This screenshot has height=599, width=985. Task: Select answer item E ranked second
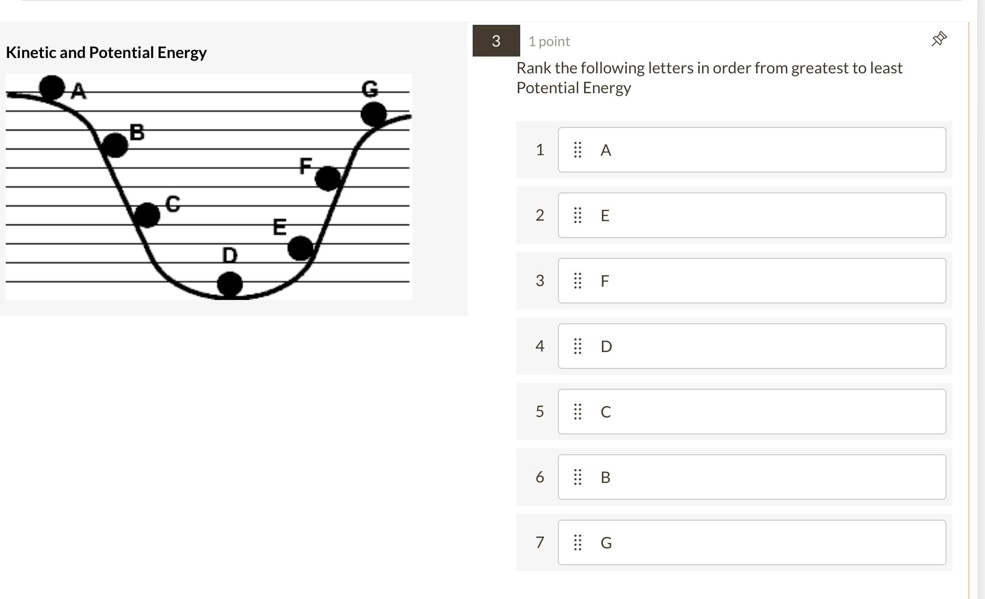click(x=751, y=214)
